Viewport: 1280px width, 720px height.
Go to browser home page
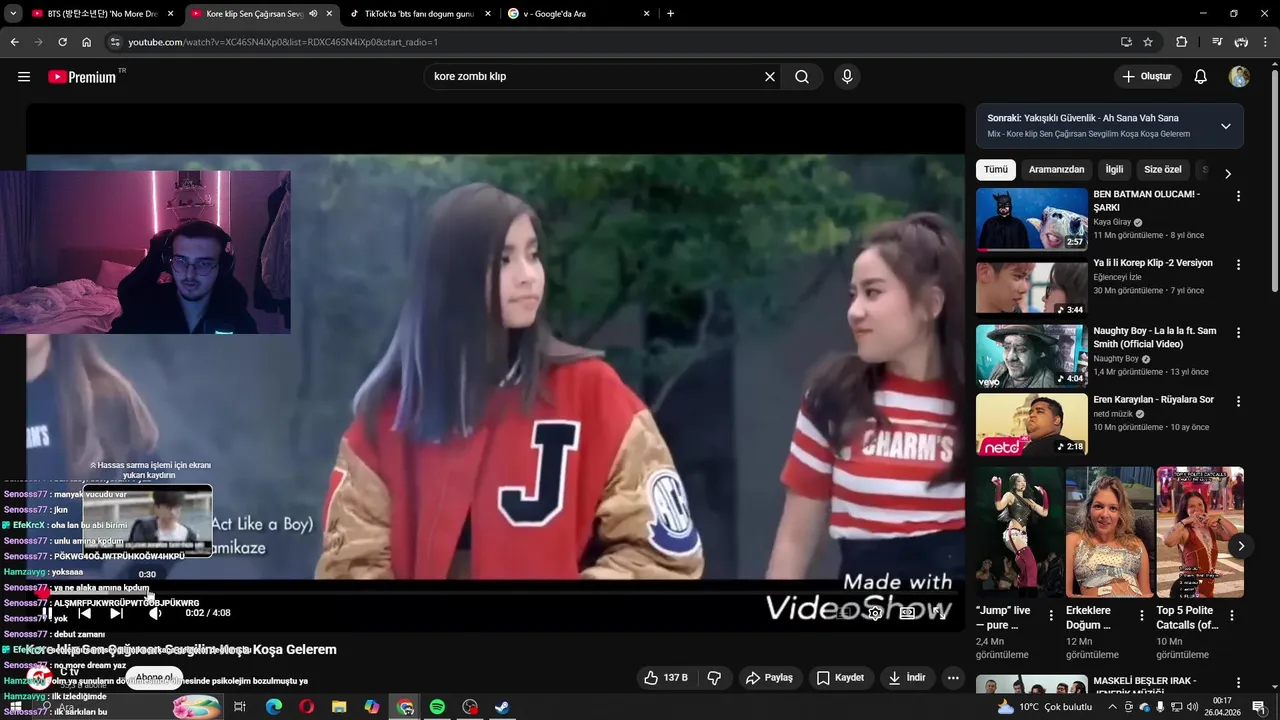[87, 42]
